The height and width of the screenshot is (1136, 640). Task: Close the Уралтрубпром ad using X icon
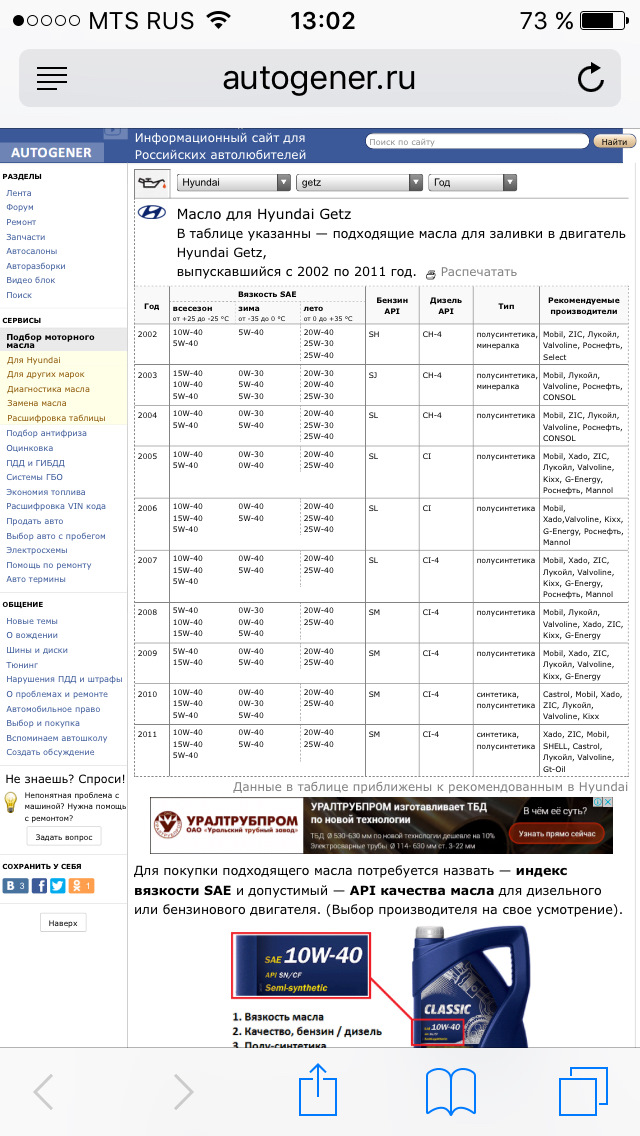(608, 803)
